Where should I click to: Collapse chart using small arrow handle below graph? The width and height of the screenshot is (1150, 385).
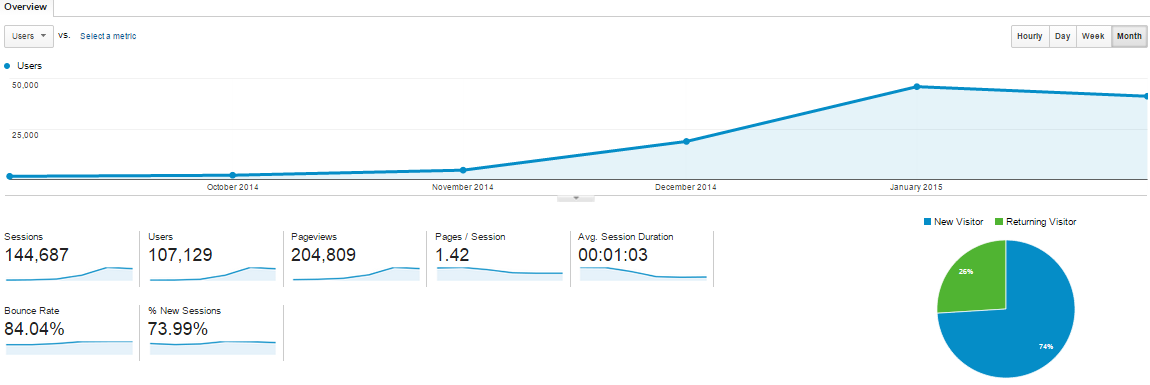[576, 198]
